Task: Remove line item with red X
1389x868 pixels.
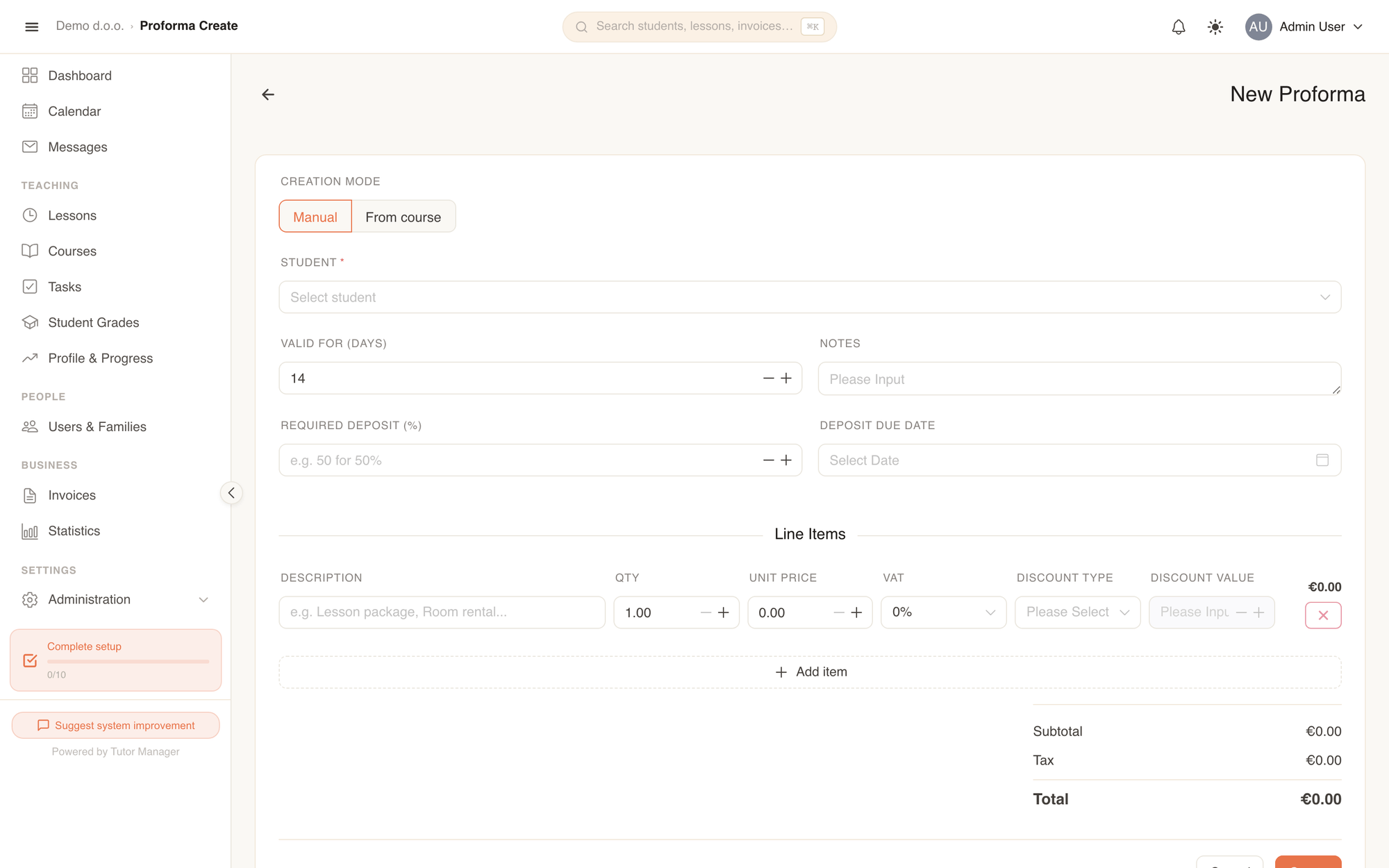Action: [1323, 615]
